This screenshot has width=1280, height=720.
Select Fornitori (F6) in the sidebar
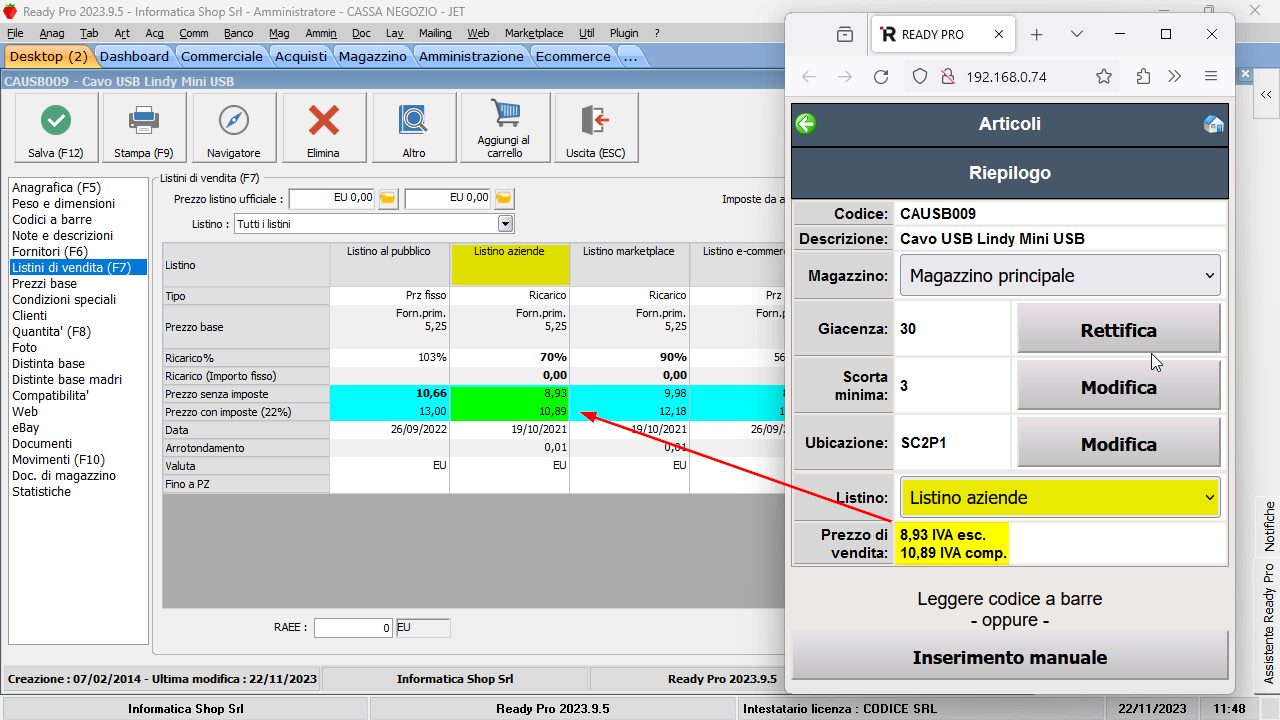tap(50, 251)
